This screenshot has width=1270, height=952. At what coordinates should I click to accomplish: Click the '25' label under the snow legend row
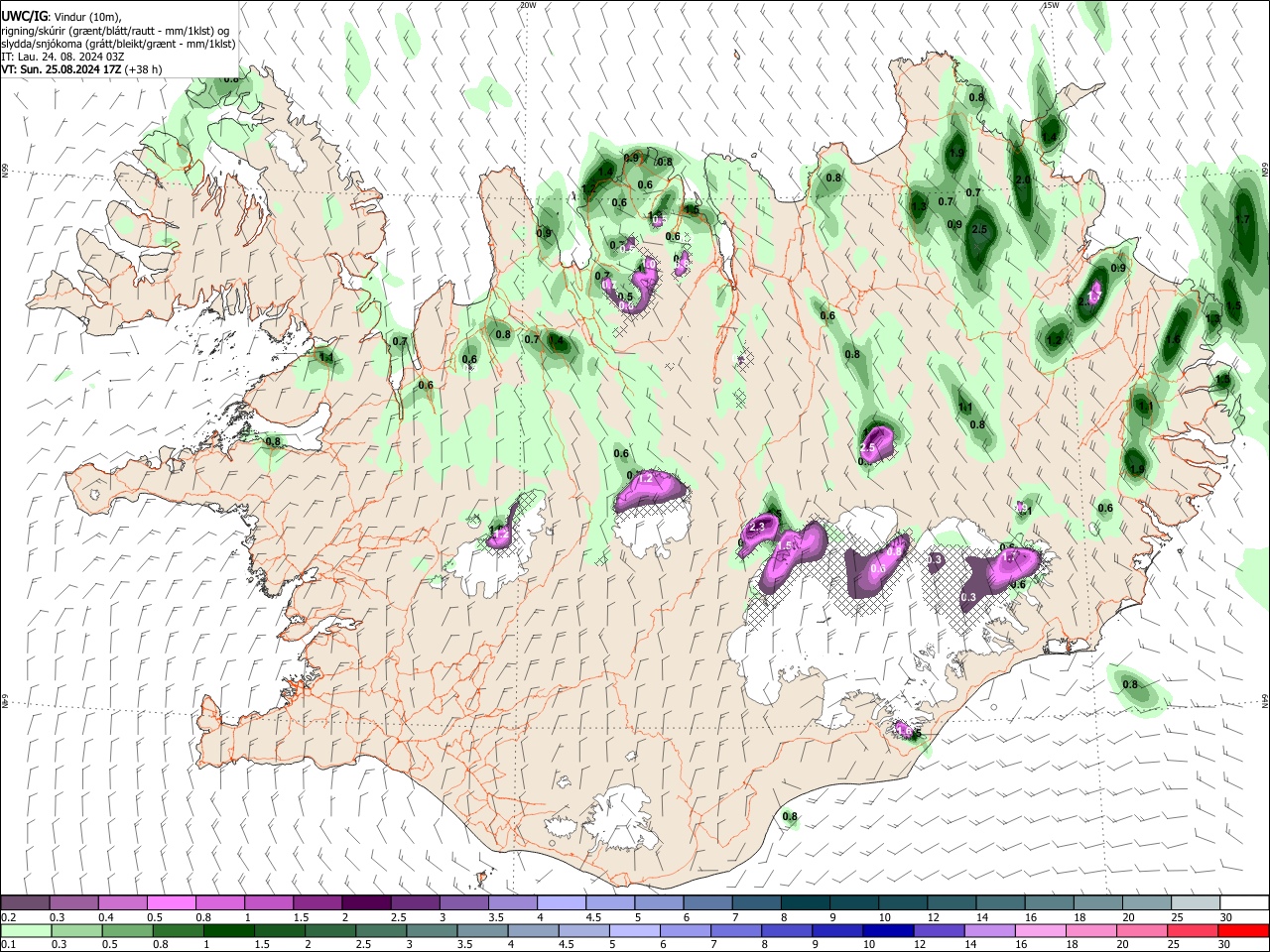pyautogui.click(x=1177, y=917)
